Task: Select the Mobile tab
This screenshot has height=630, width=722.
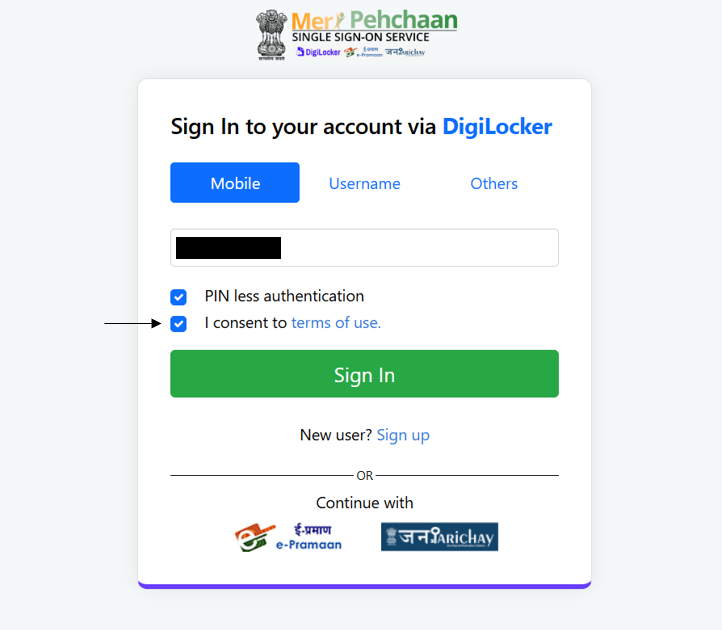Action: click(x=235, y=182)
